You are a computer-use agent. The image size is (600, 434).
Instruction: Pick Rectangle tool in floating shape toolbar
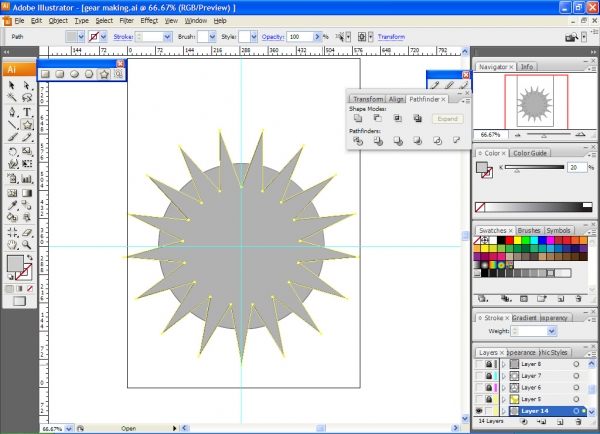(x=46, y=74)
